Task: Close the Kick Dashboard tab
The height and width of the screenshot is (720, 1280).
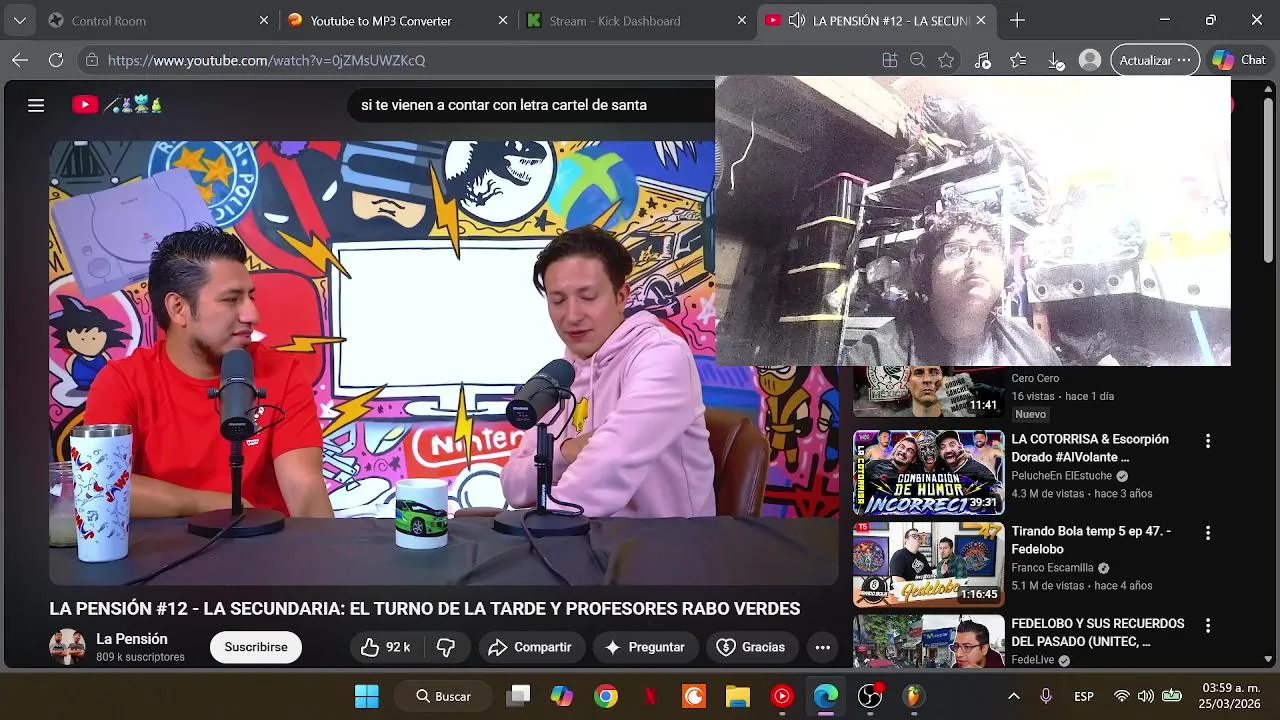Action: 742,20
